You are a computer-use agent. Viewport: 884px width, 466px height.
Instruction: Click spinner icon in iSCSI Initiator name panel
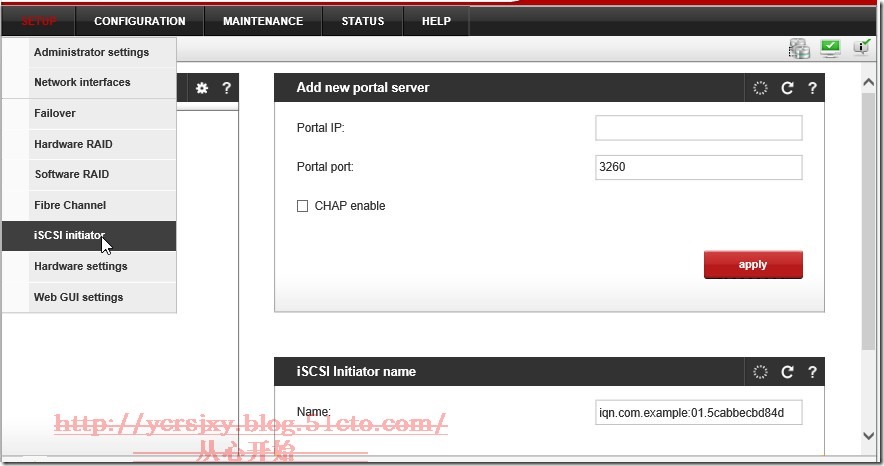(x=760, y=372)
